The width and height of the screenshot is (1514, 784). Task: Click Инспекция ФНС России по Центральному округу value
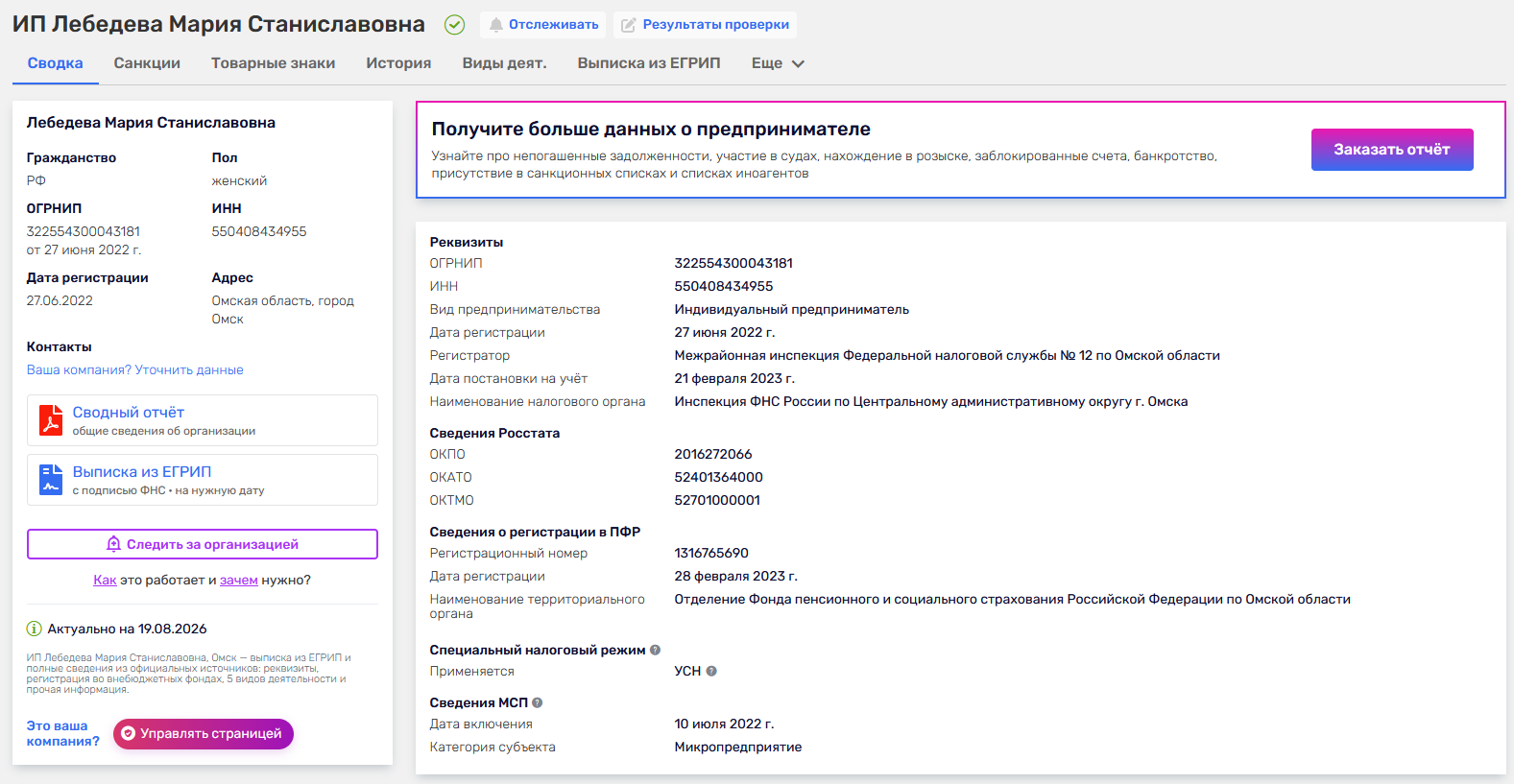(931, 402)
